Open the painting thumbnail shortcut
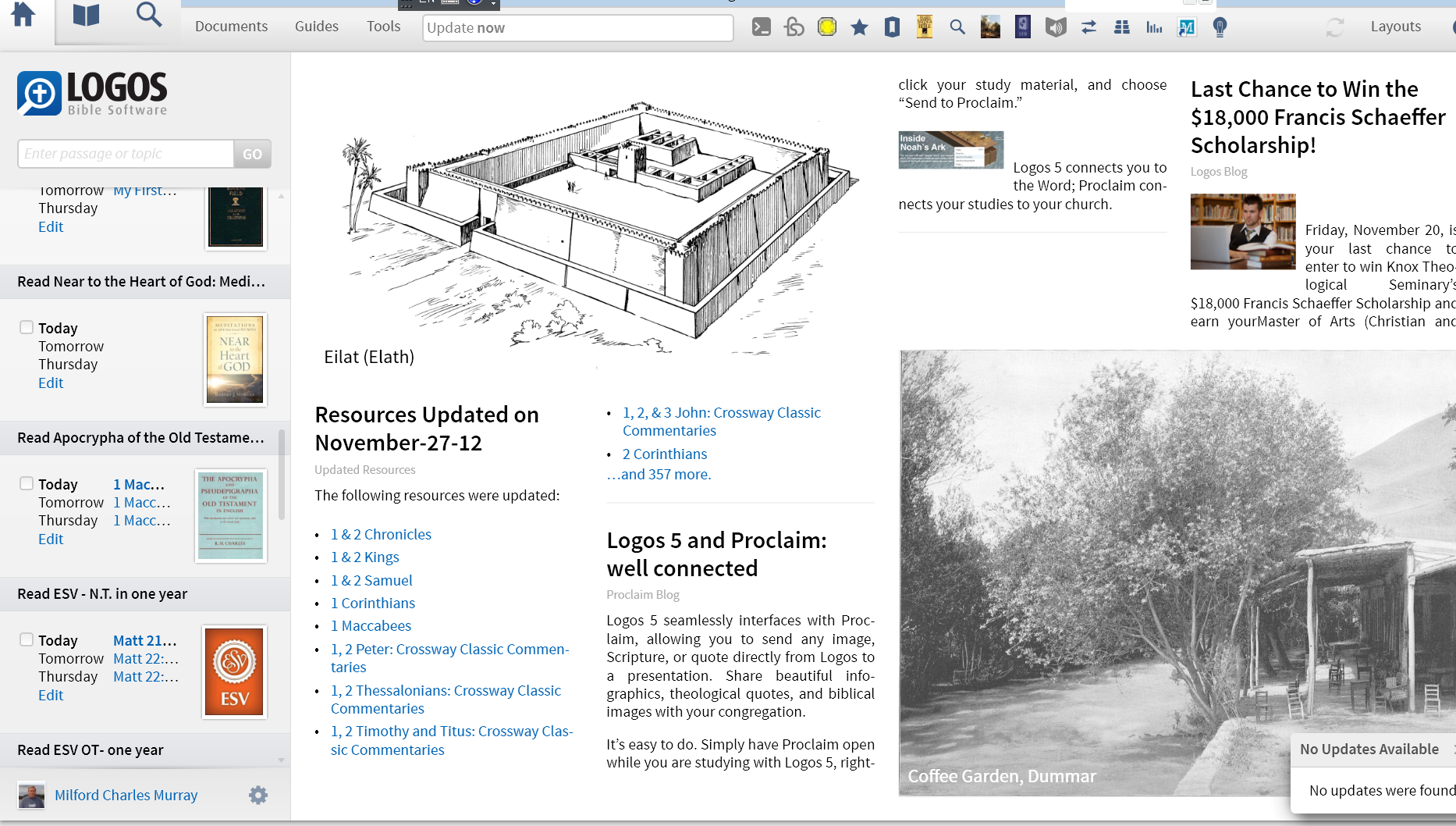This screenshot has width=1456, height=826. [x=990, y=27]
